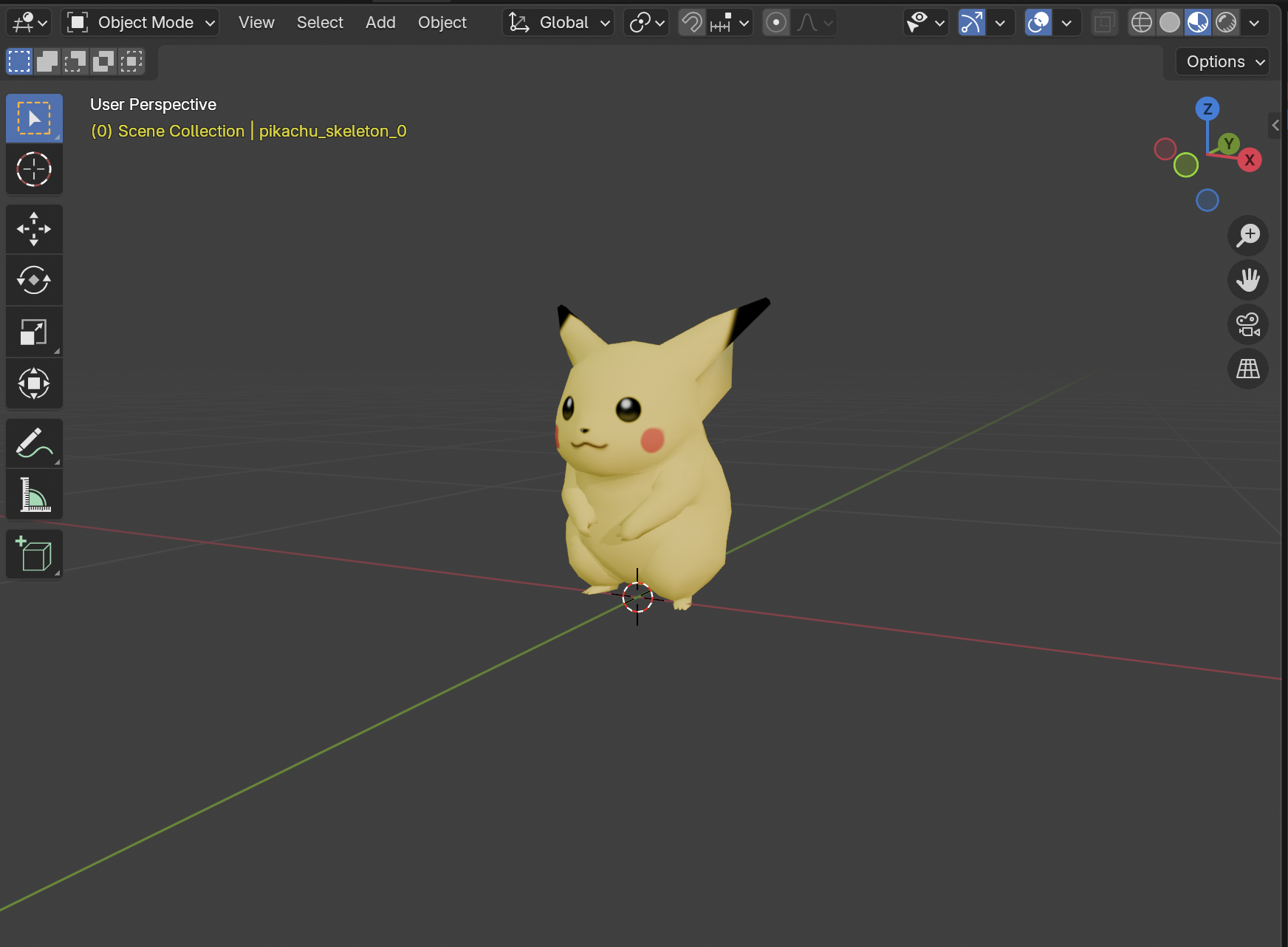Open the Select menu
The height and width of the screenshot is (947, 1288).
[320, 23]
